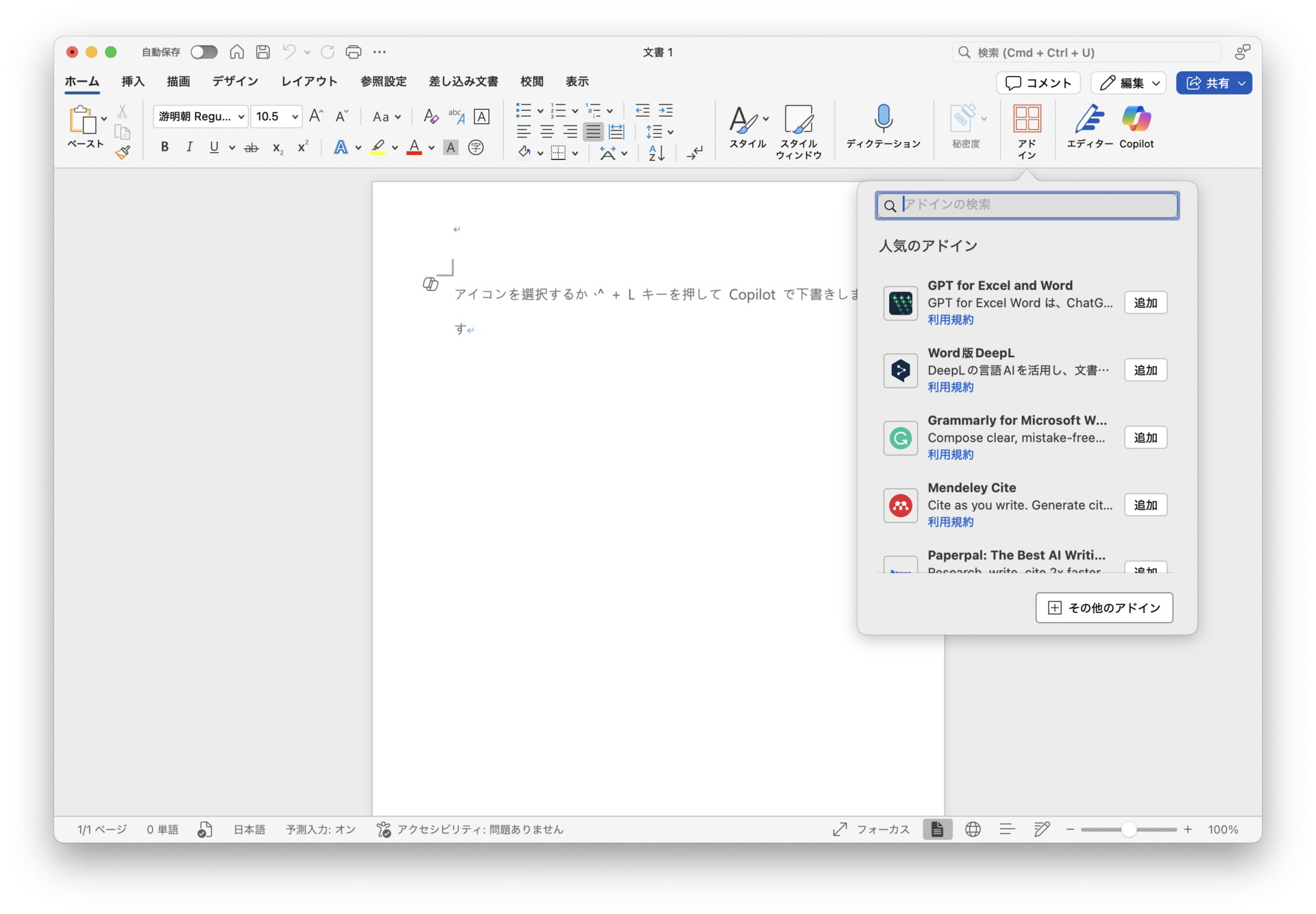Image resolution: width=1316 pixels, height=914 pixels.
Task: Switch to the レイアウト tab
Action: (309, 81)
